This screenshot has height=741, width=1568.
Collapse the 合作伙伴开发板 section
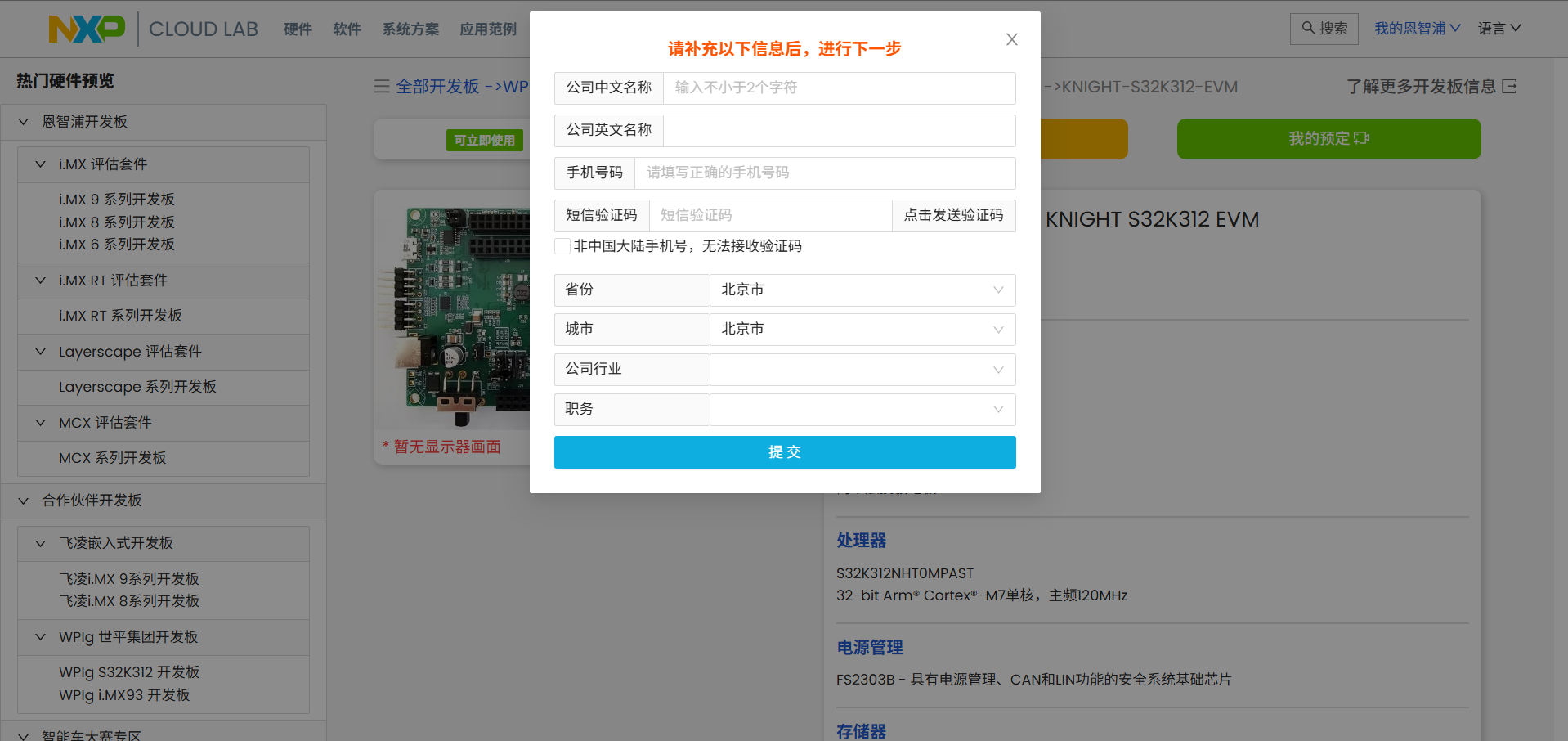coord(24,501)
